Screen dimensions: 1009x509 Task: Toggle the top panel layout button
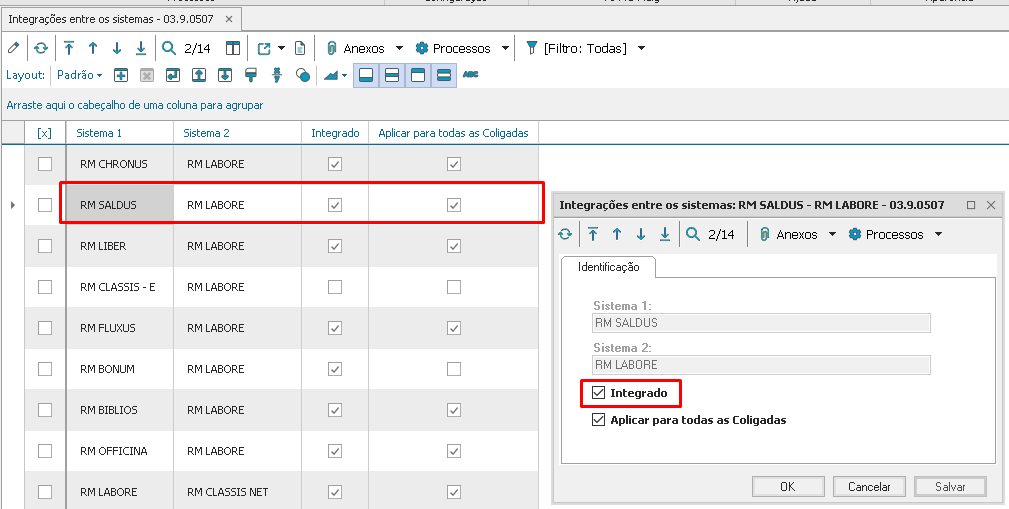[x=418, y=75]
